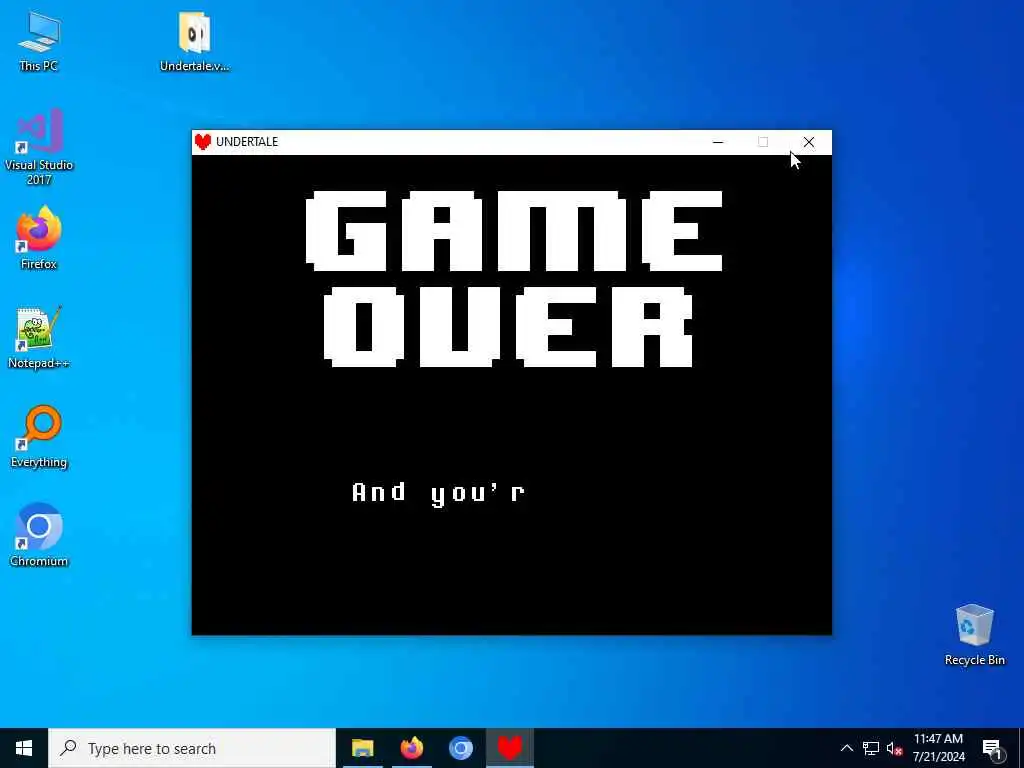
Task: Click the 'Type here to search' box
Action: (192, 748)
